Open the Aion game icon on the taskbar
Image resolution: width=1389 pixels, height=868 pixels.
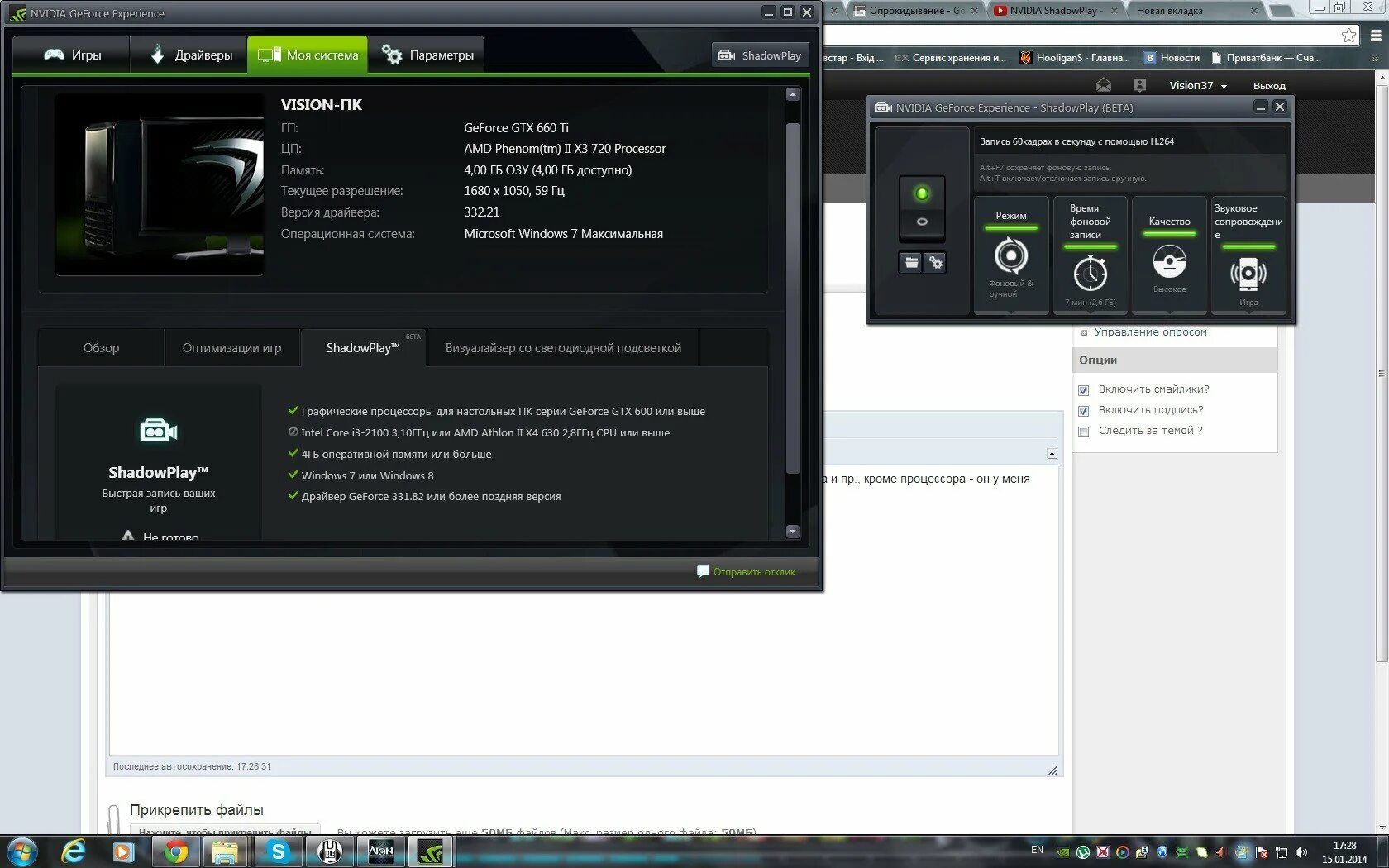tap(380, 851)
